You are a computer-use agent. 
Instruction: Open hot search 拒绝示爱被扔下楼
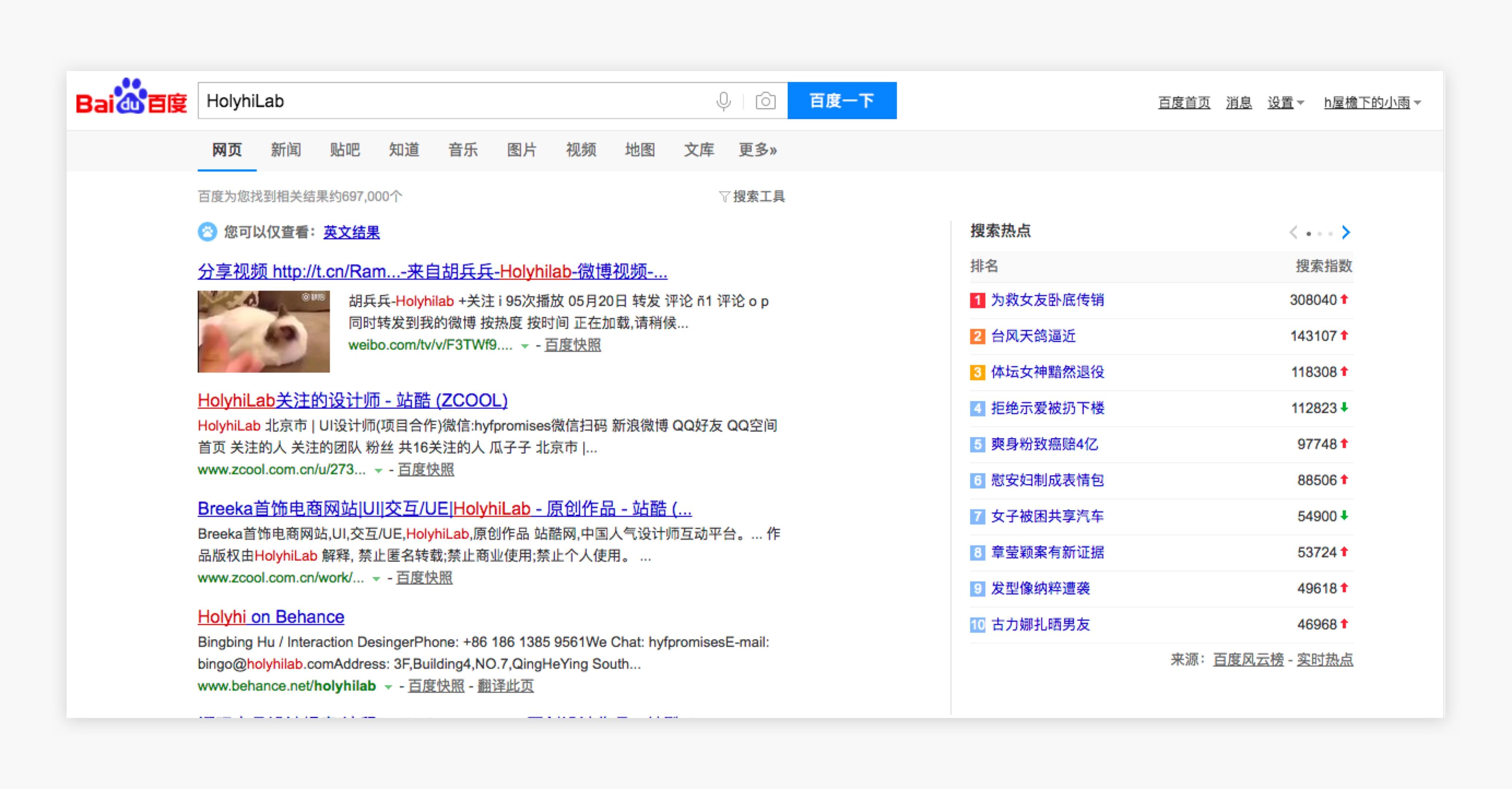(x=1047, y=408)
